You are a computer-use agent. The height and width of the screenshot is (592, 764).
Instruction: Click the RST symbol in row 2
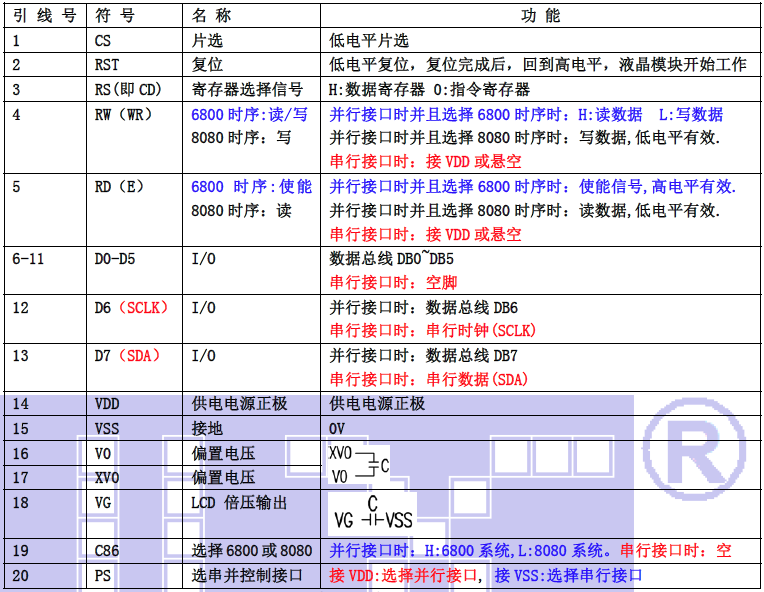click(x=107, y=65)
